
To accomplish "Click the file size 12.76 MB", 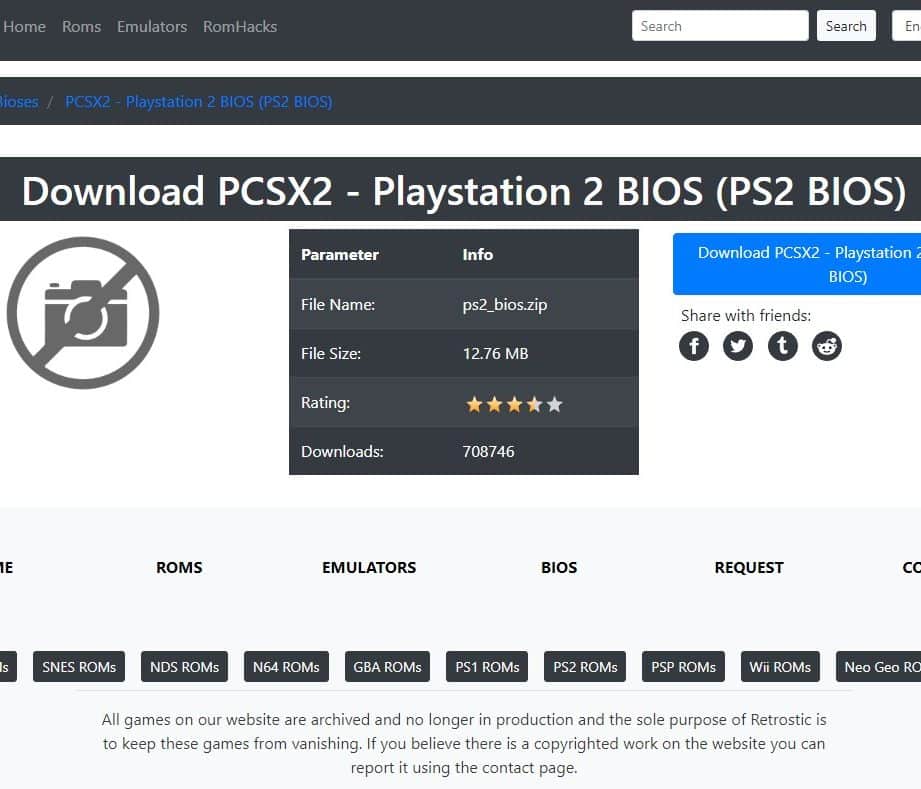I will pyautogui.click(x=495, y=354).
